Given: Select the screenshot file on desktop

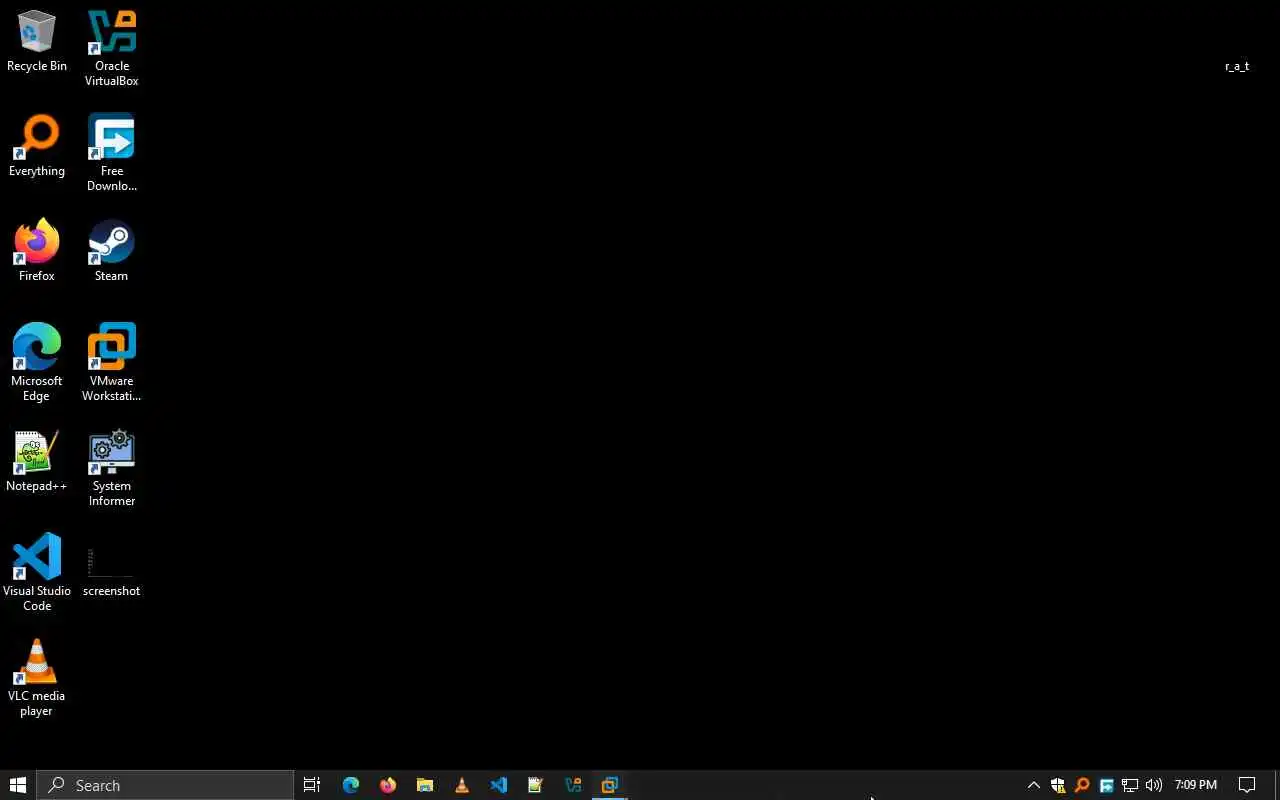Looking at the screenshot, I should point(111,572).
